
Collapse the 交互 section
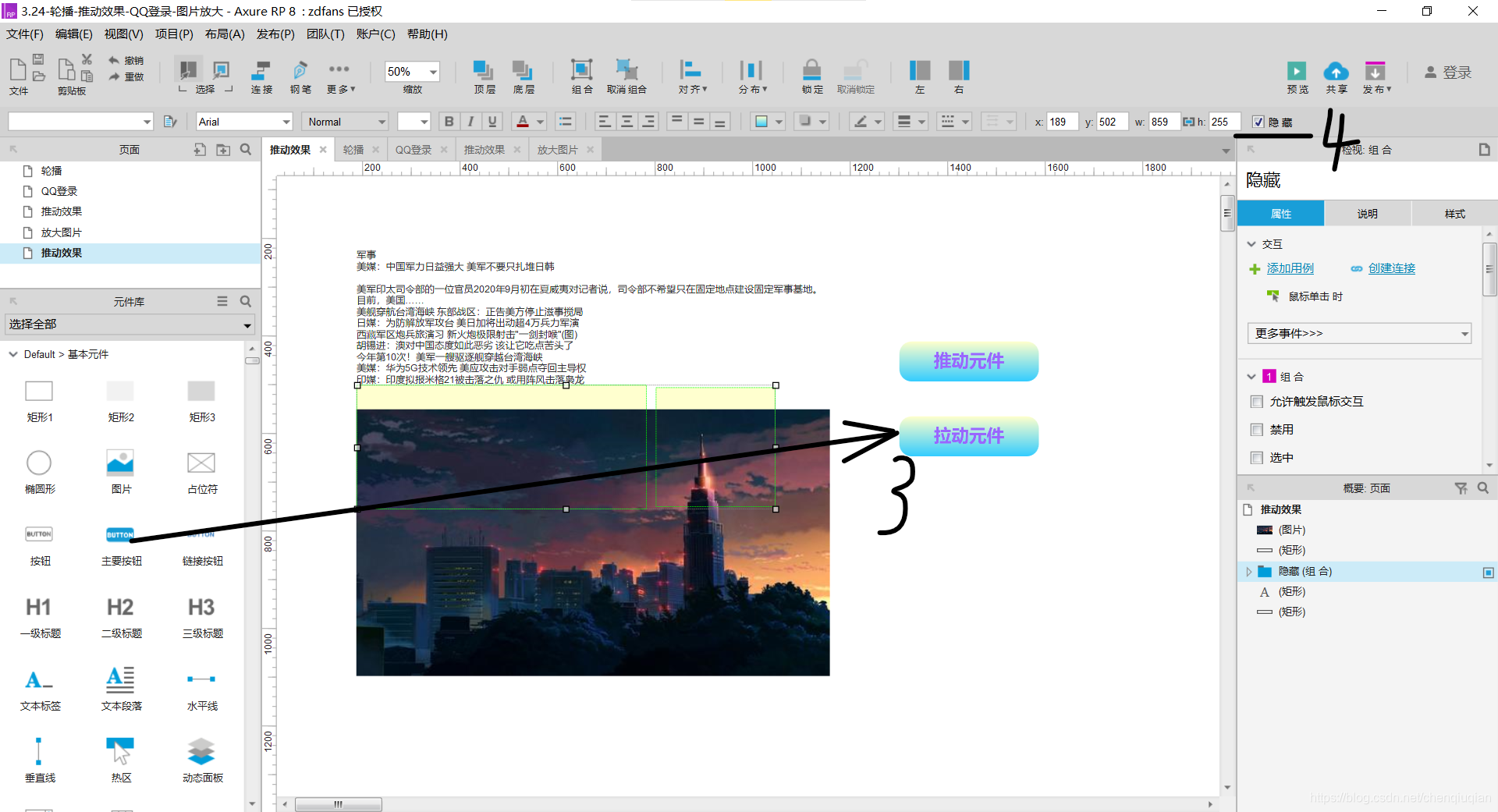pos(1251,244)
